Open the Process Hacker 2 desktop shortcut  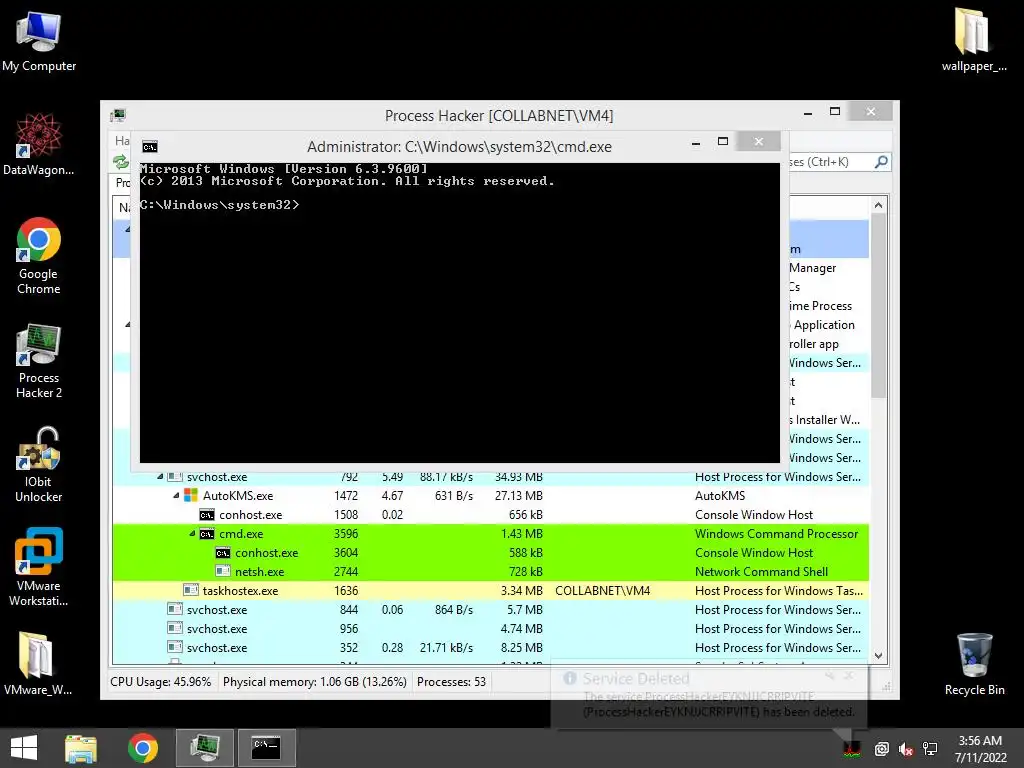[x=39, y=360]
